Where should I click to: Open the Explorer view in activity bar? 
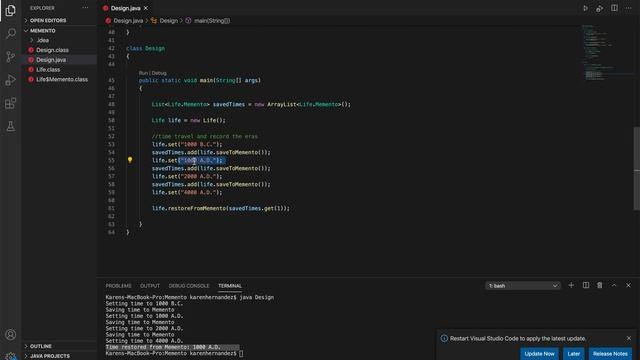[11, 10]
